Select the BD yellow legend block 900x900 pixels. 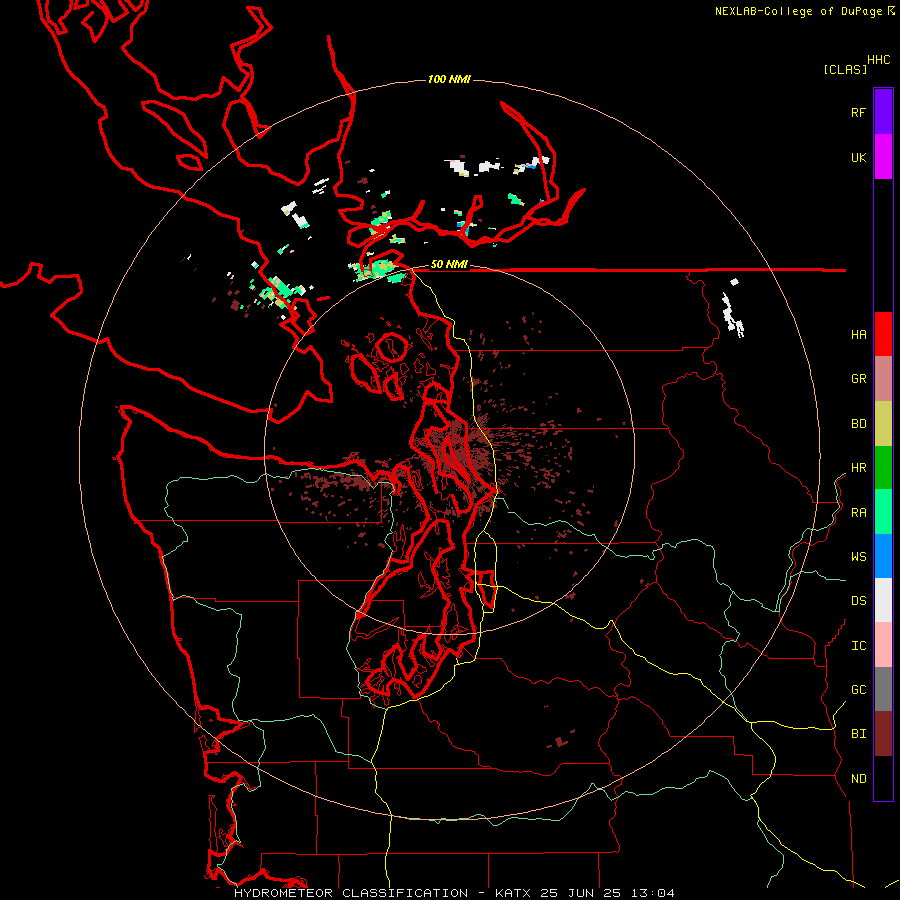[883, 424]
